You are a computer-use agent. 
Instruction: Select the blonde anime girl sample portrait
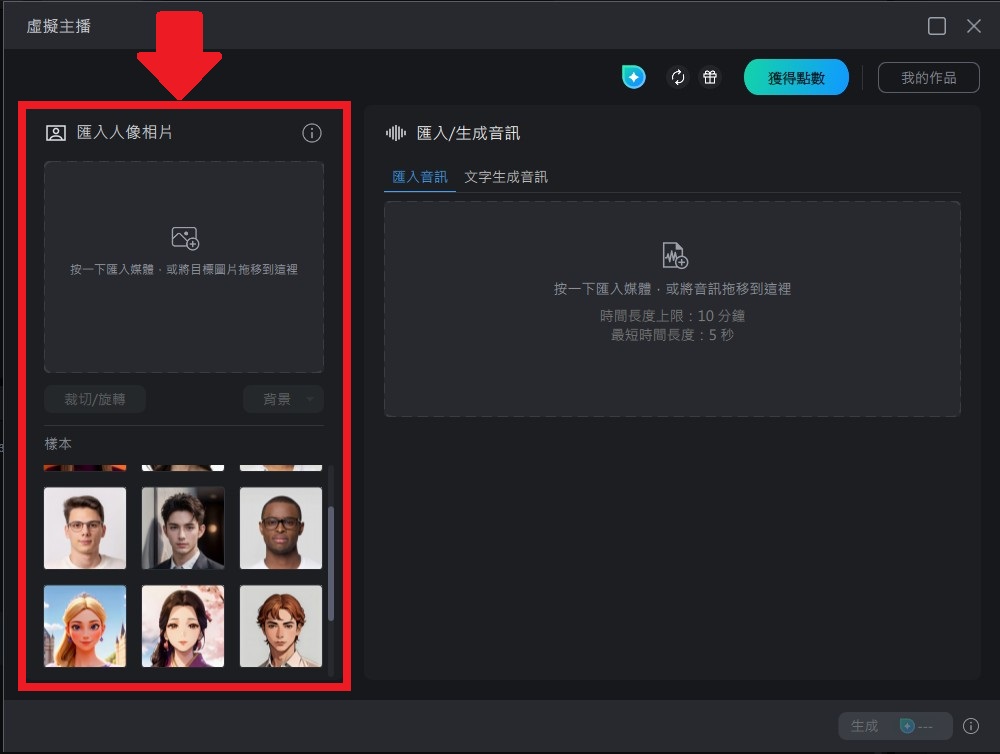point(85,625)
